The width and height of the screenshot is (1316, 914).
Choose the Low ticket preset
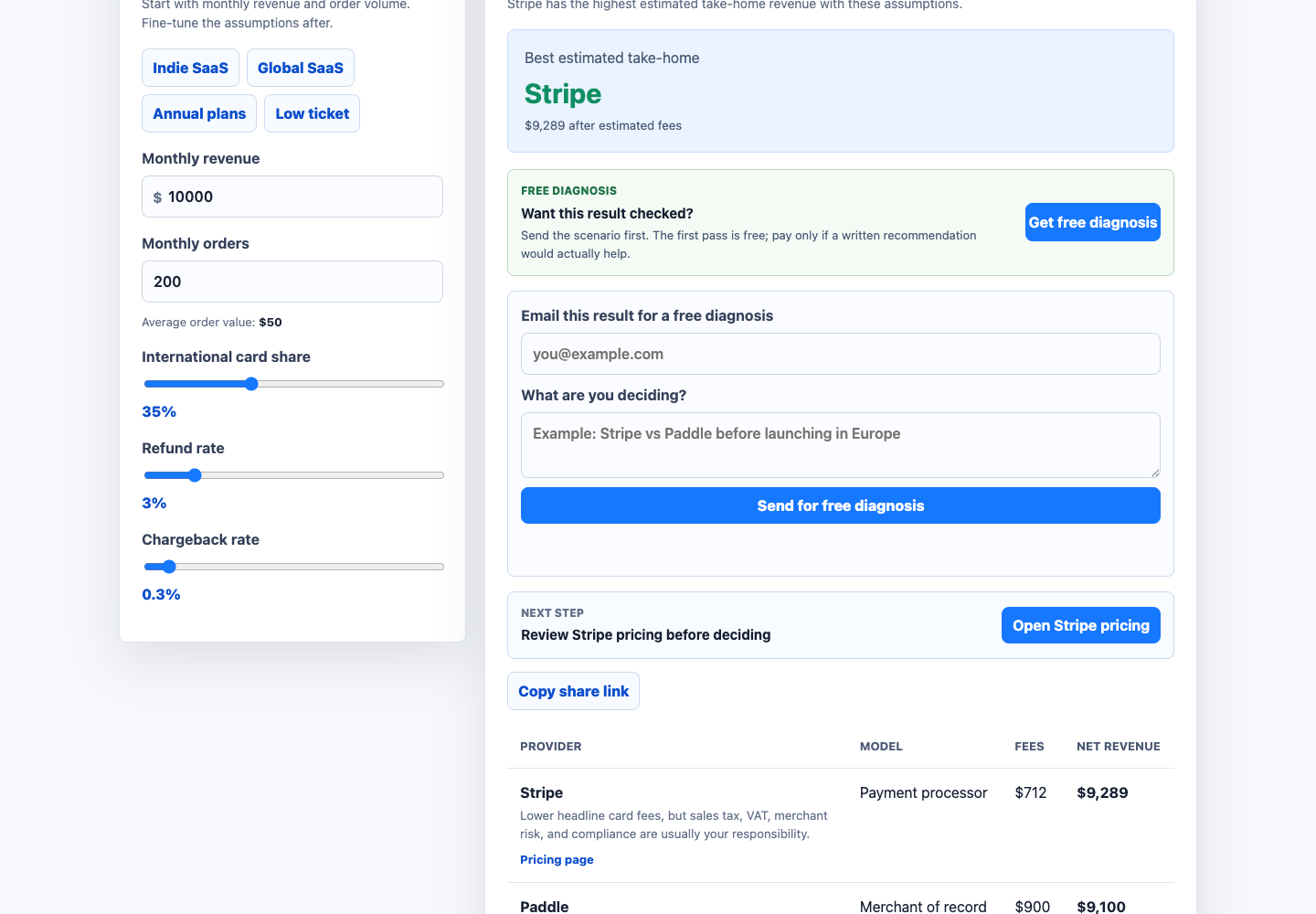(x=313, y=113)
